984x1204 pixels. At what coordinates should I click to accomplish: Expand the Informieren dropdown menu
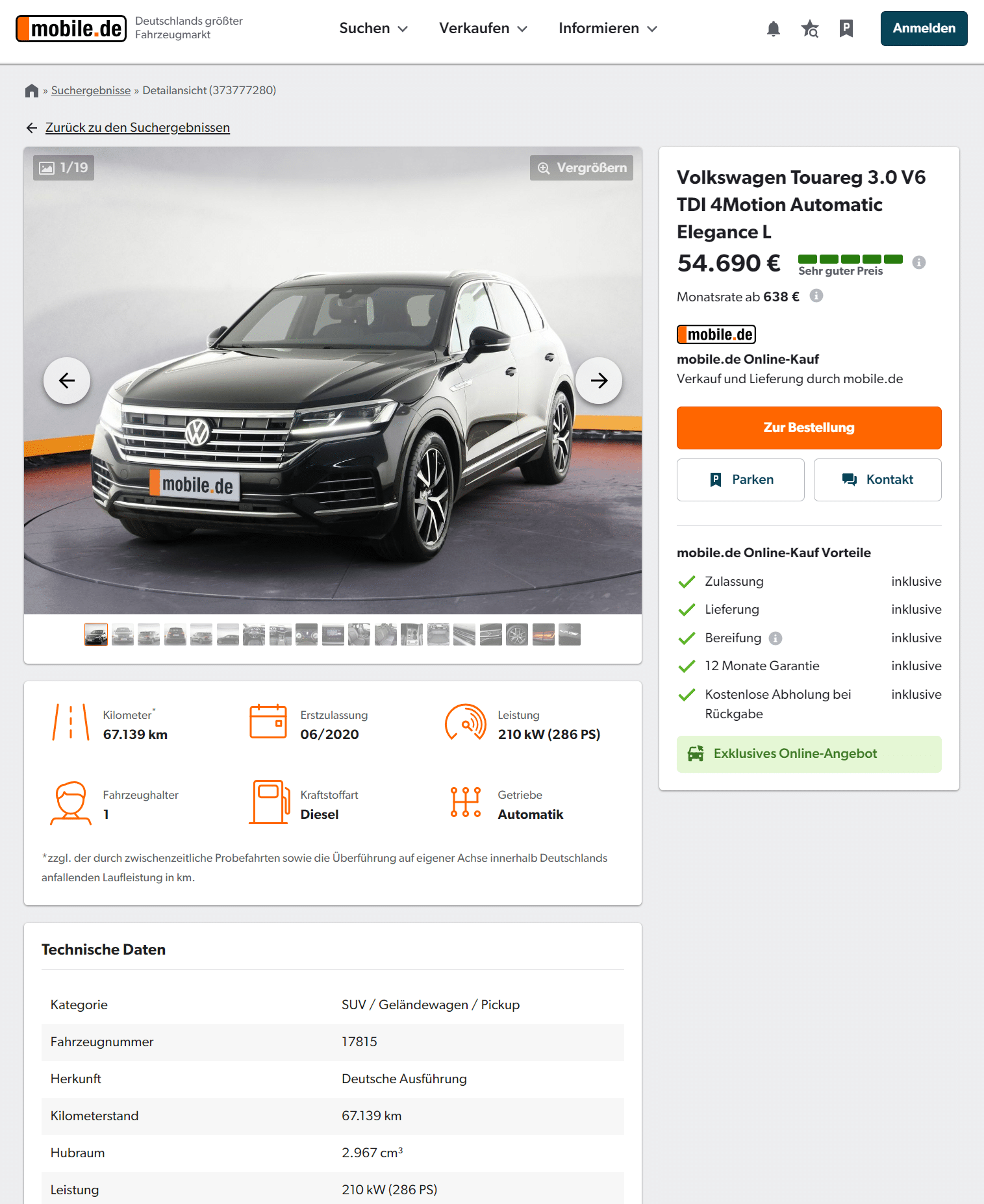tap(608, 29)
